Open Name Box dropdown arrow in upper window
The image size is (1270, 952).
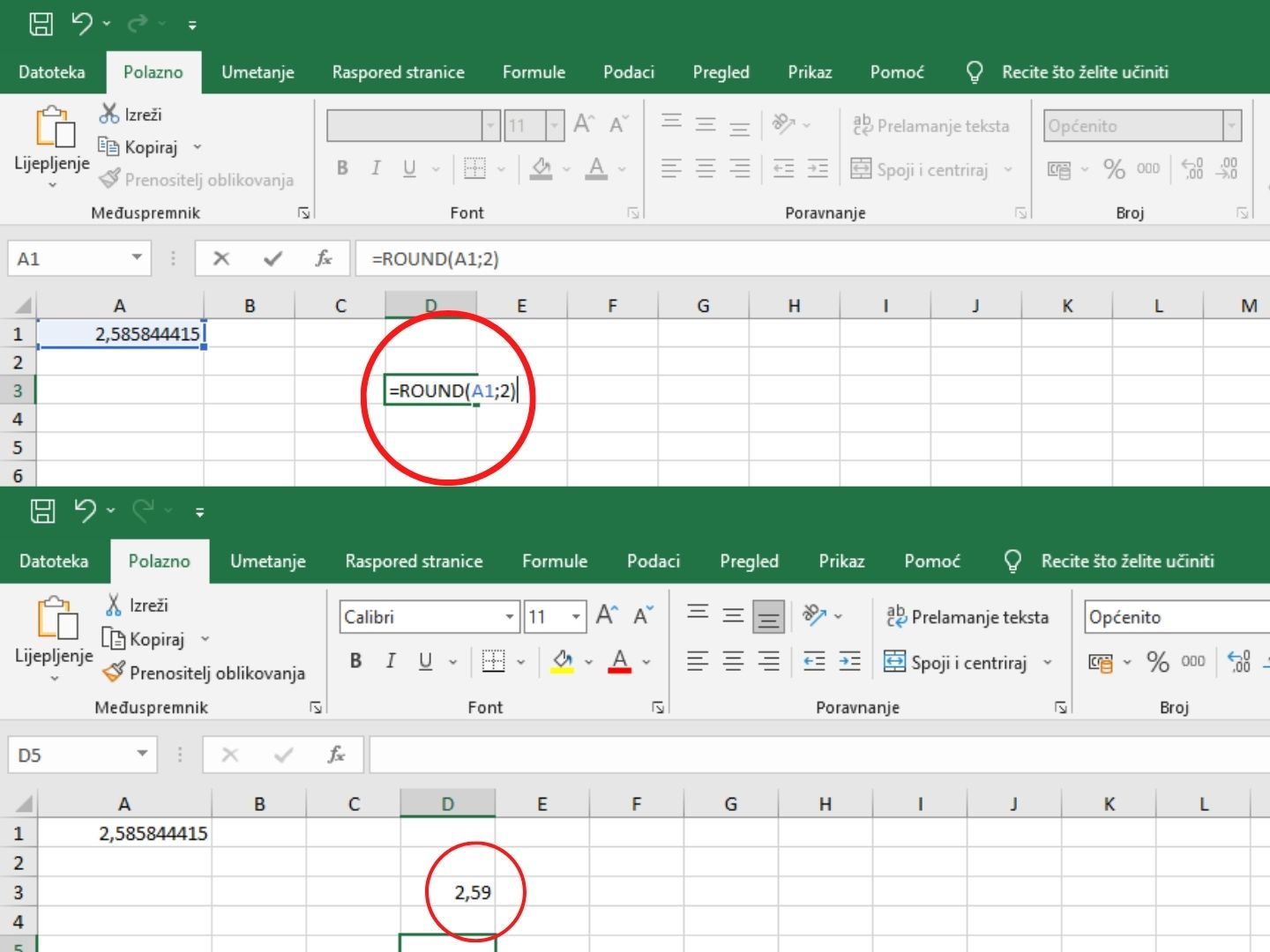[137, 257]
